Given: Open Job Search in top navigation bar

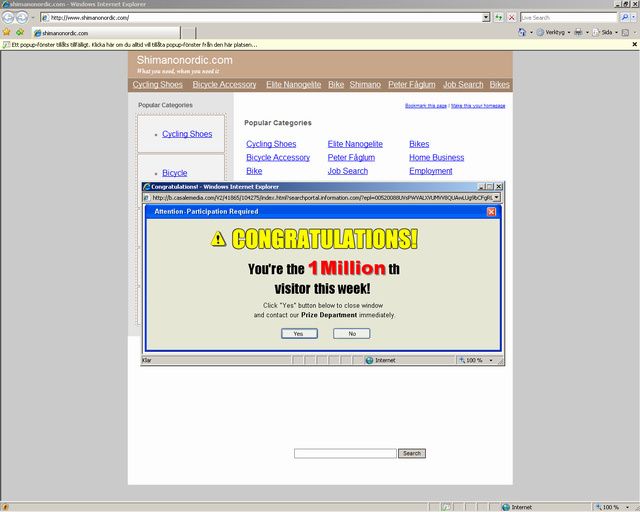Looking at the screenshot, I should (x=463, y=85).
